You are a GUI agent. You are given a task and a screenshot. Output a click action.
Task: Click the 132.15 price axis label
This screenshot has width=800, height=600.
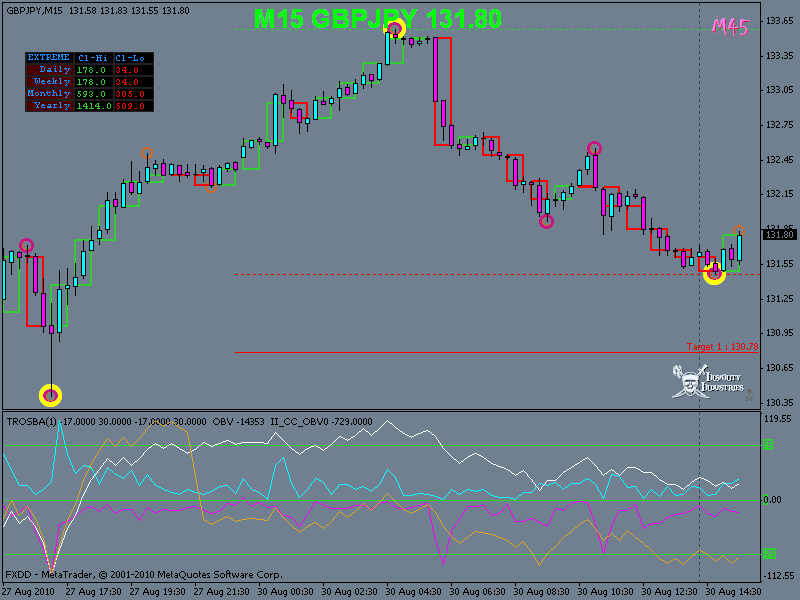coord(779,194)
